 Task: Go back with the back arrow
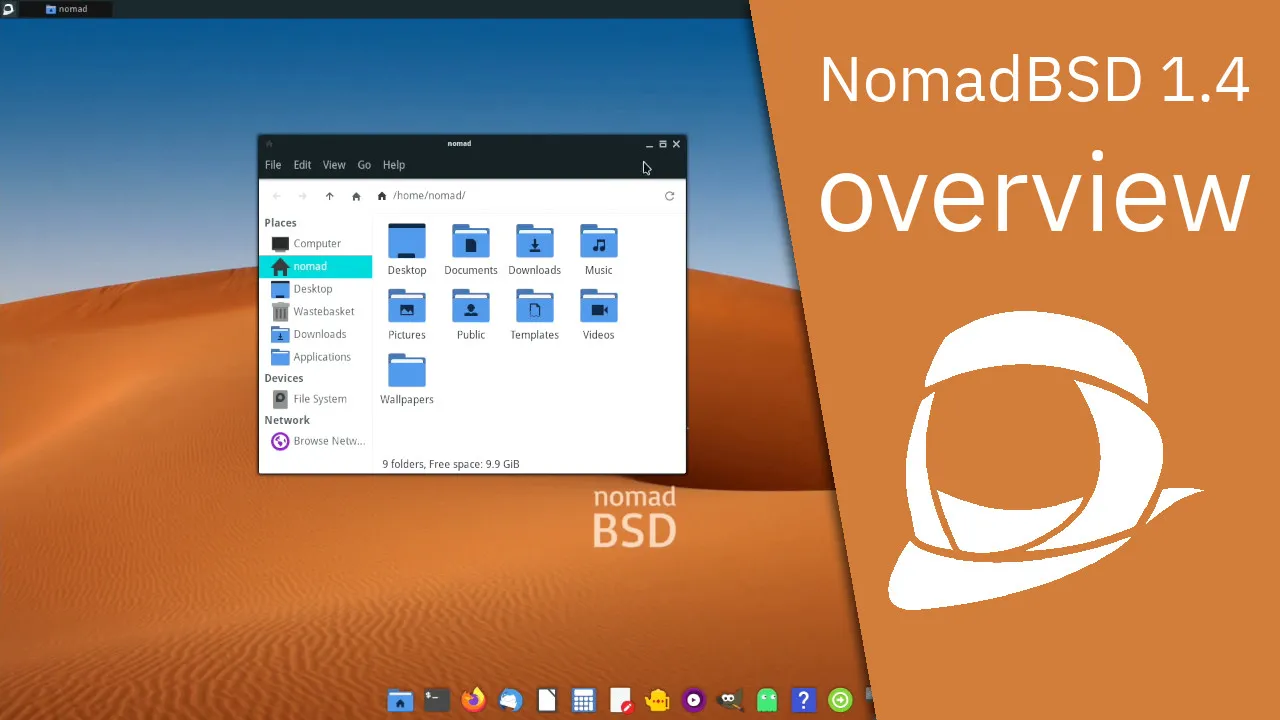tap(277, 196)
